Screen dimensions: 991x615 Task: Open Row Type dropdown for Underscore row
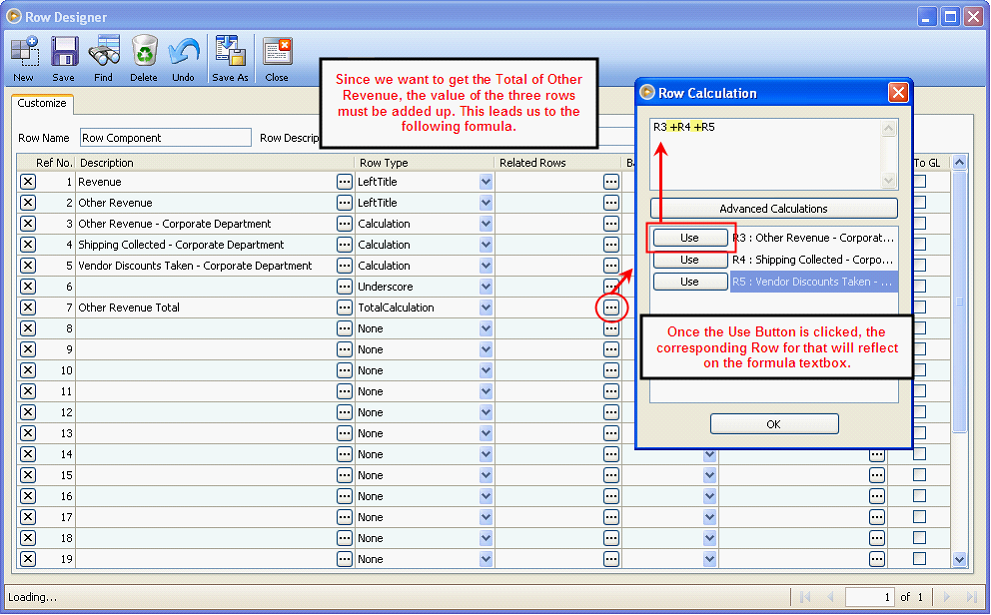[x=486, y=286]
